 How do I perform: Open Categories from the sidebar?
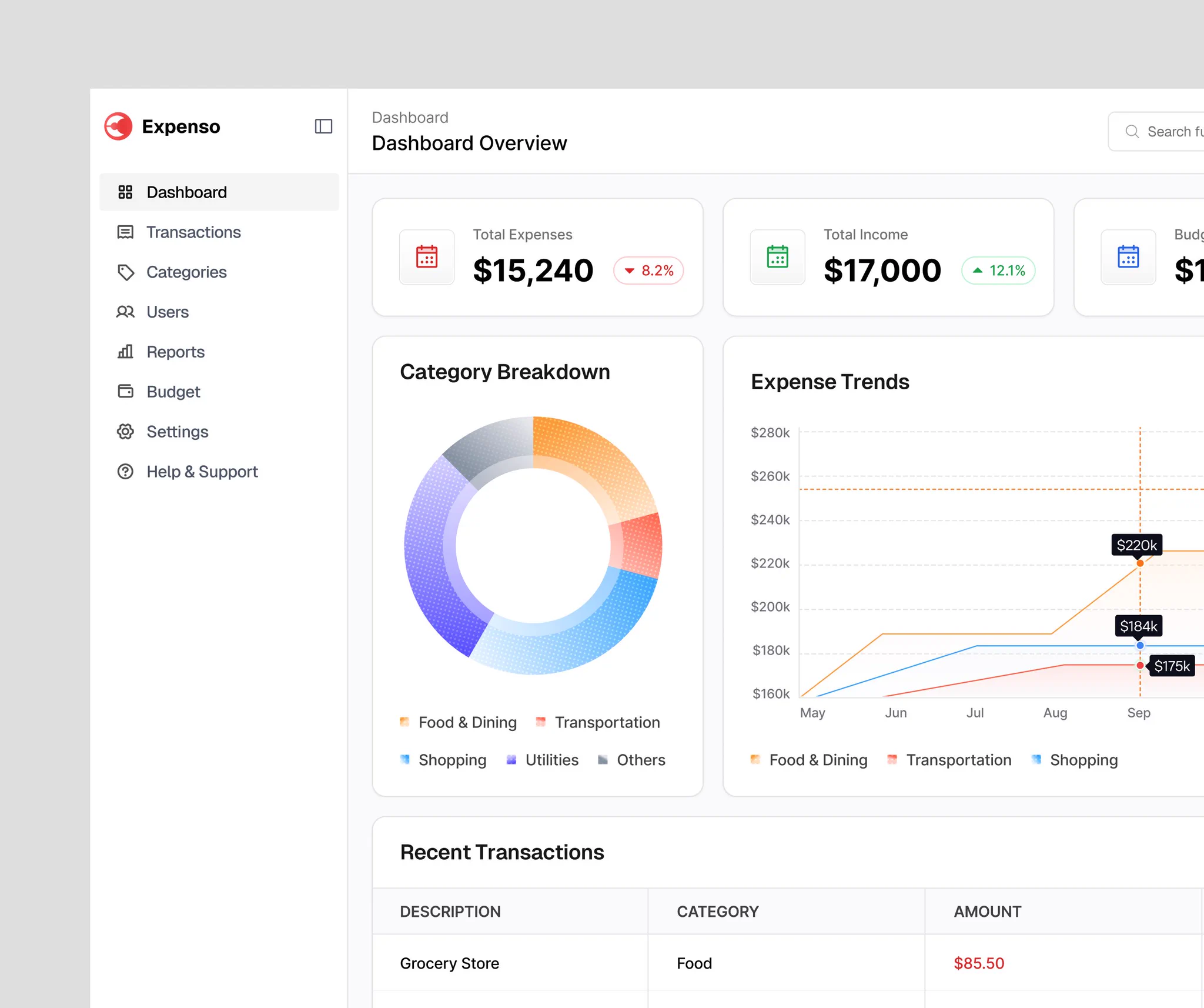coord(219,272)
